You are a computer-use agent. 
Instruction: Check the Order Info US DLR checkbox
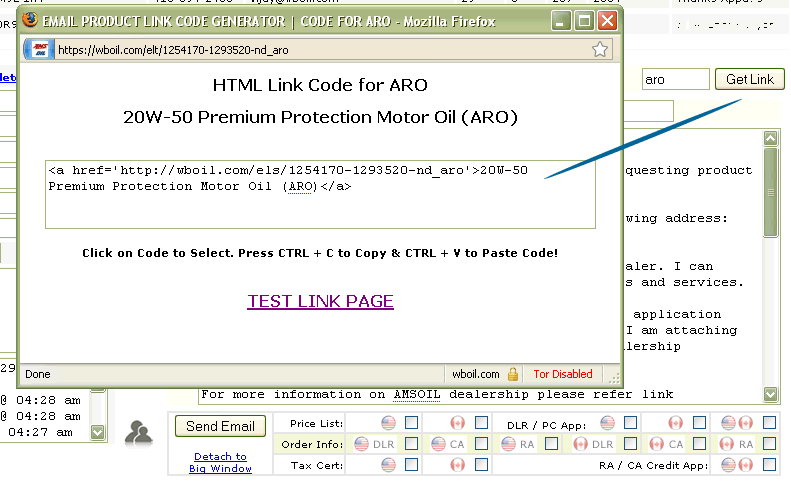pyautogui.click(x=412, y=443)
